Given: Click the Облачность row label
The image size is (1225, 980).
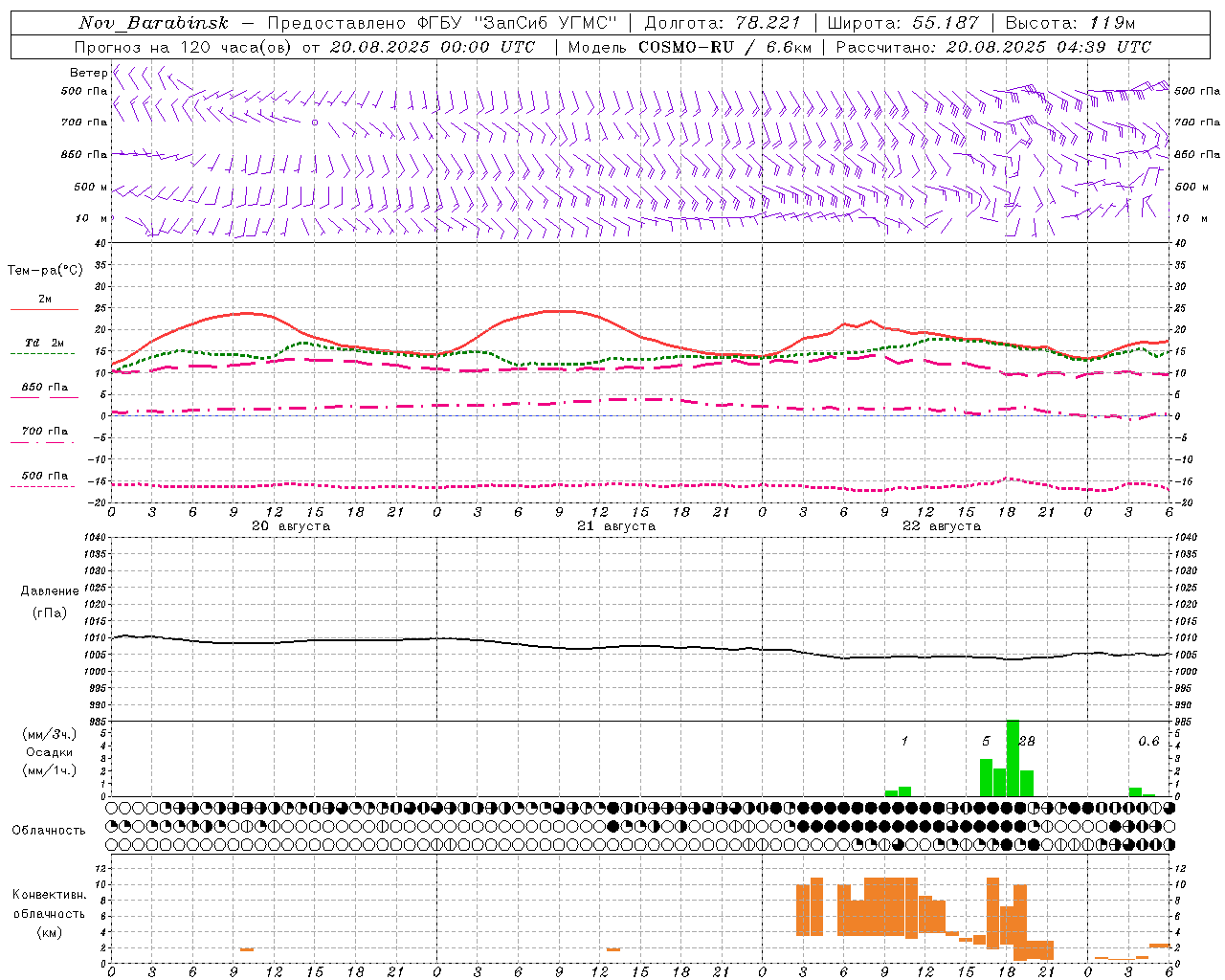Looking at the screenshot, I should [x=49, y=831].
